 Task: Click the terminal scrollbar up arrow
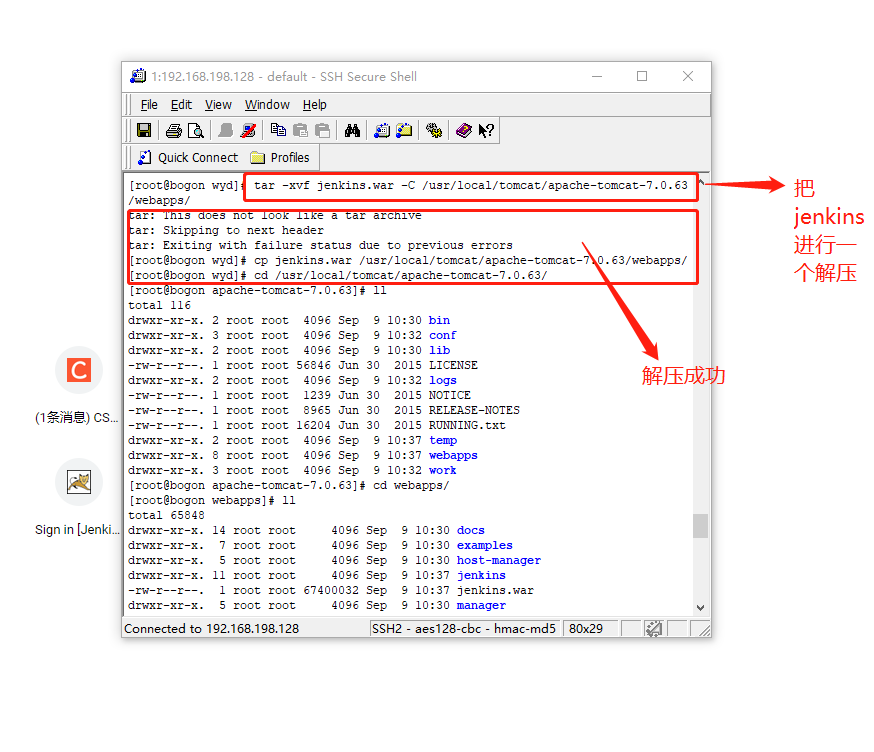(701, 182)
